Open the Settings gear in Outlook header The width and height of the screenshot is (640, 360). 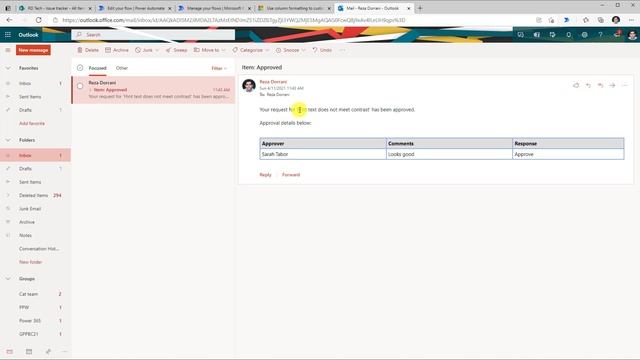point(584,35)
